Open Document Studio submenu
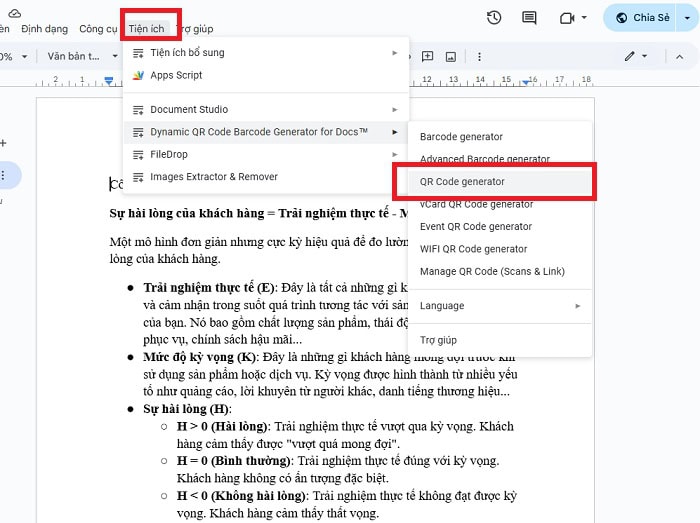700x523 pixels. (x=266, y=109)
